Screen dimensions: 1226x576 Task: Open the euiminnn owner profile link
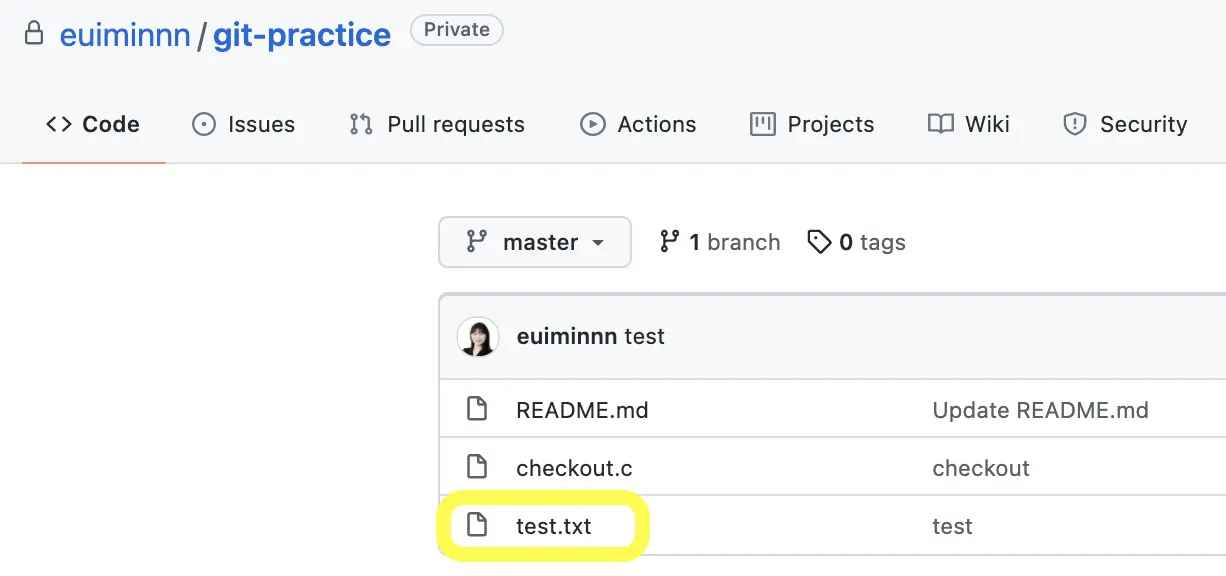(125, 35)
